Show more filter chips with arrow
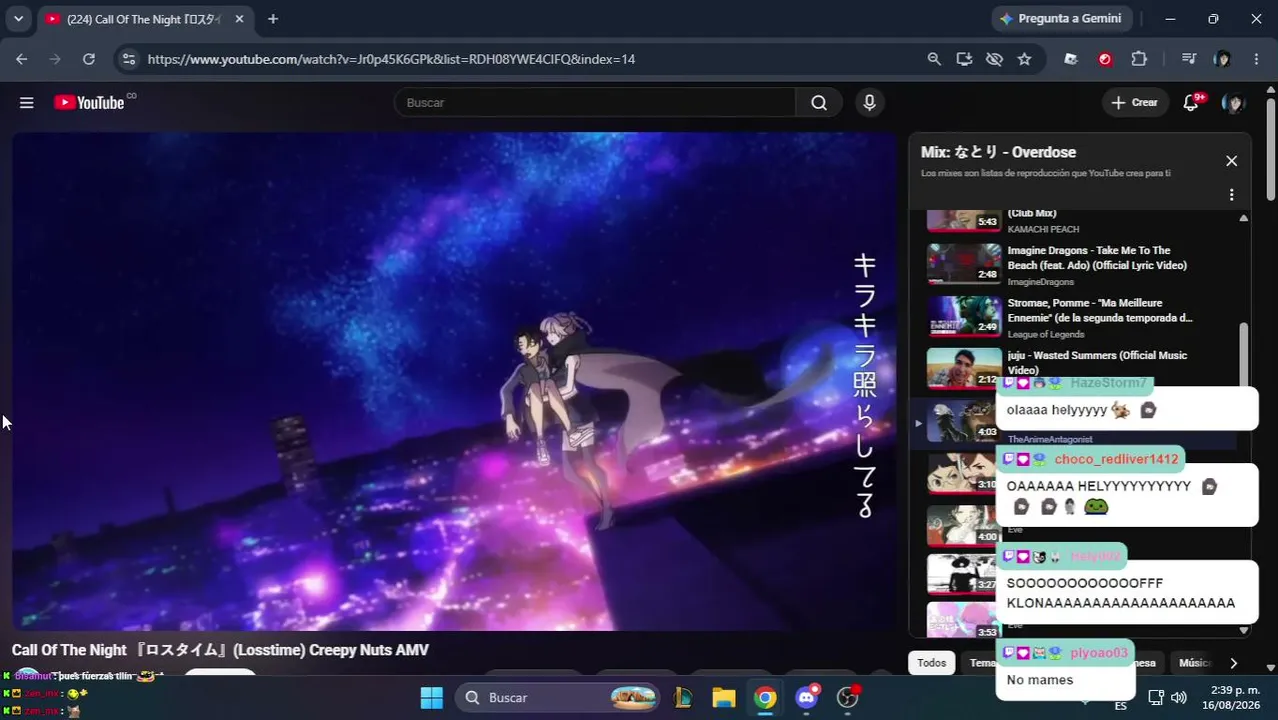 1233,663
